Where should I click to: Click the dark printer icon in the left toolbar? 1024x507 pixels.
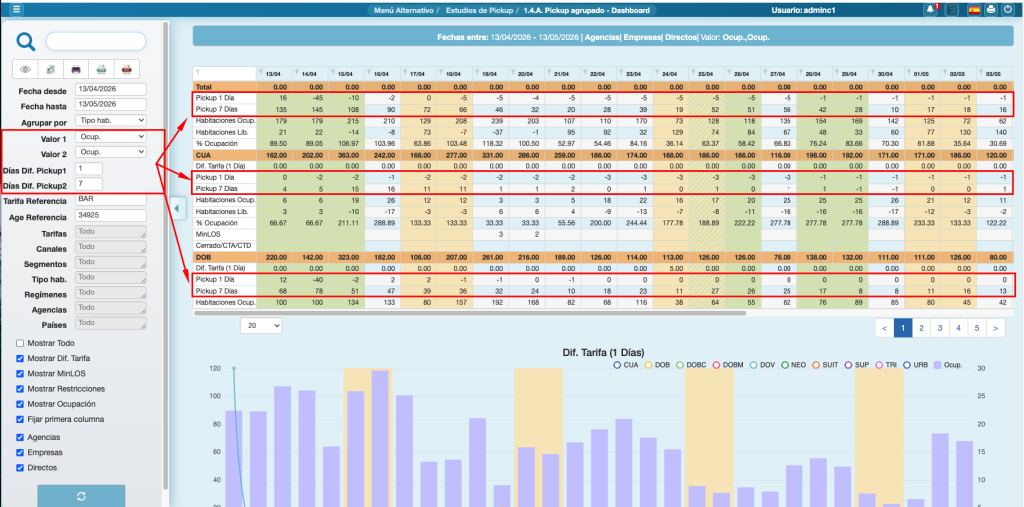click(x=76, y=70)
